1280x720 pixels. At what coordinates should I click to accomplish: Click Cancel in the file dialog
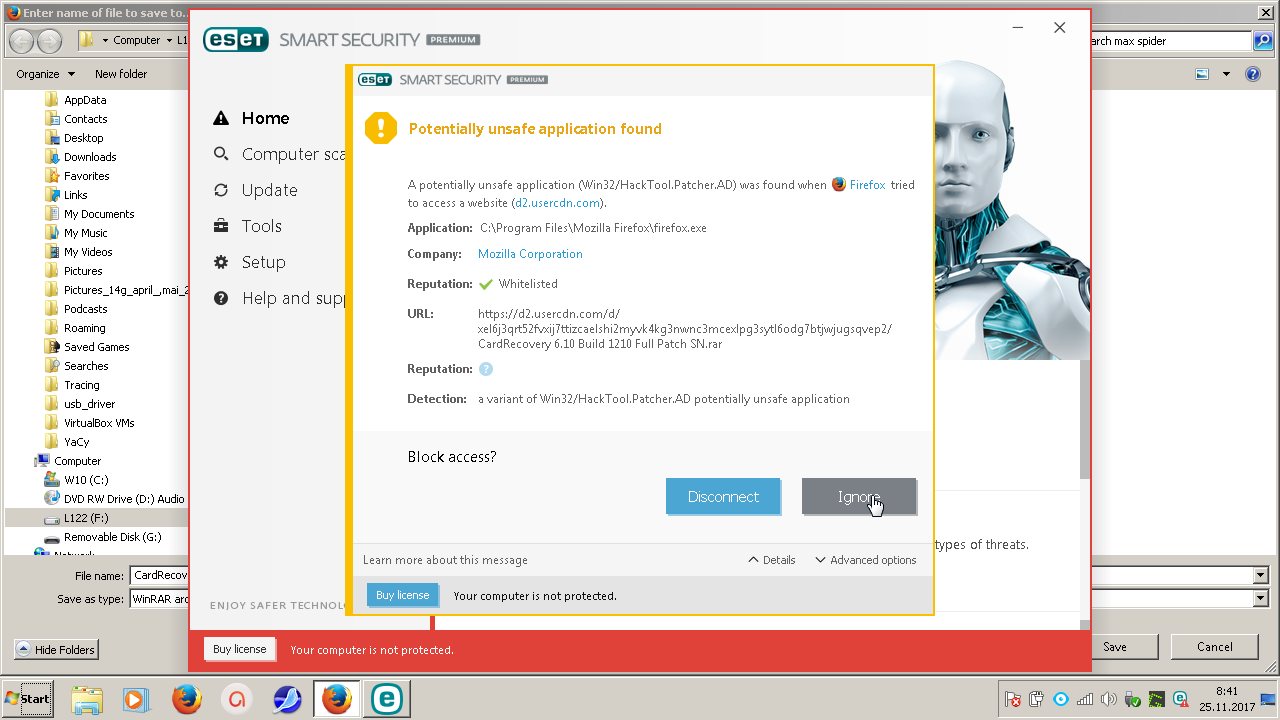[1215, 647]
